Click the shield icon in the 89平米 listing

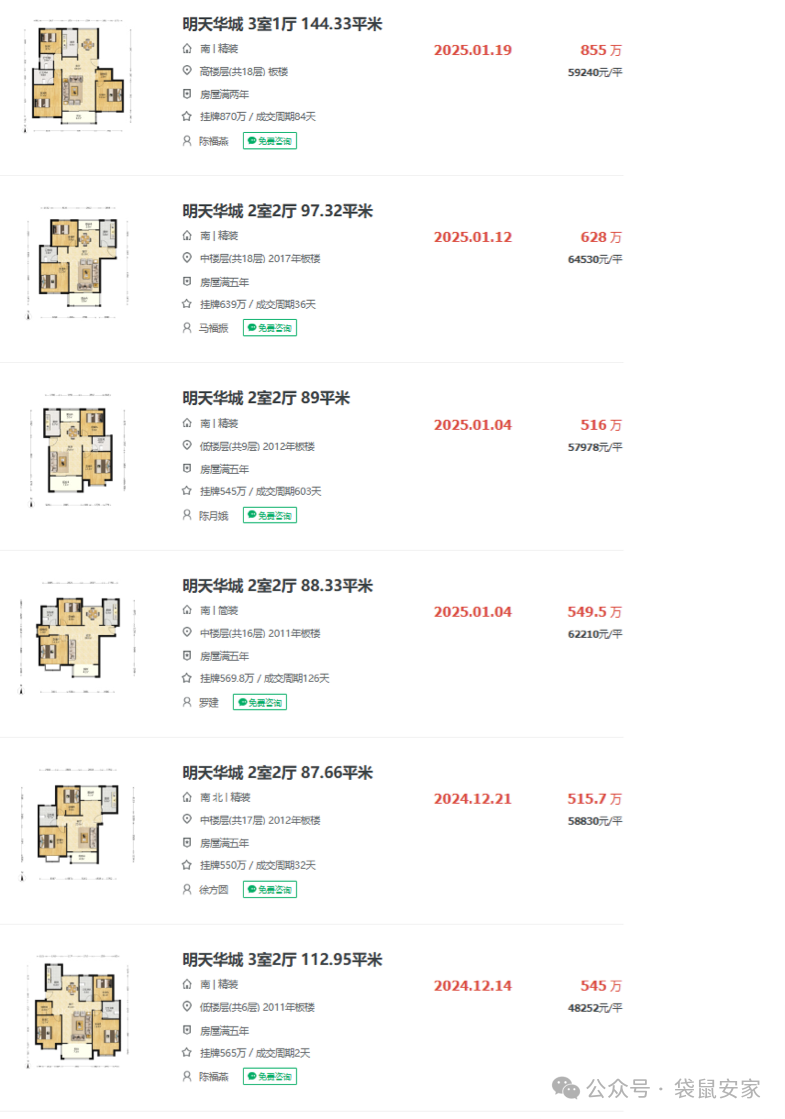[187, 468]
